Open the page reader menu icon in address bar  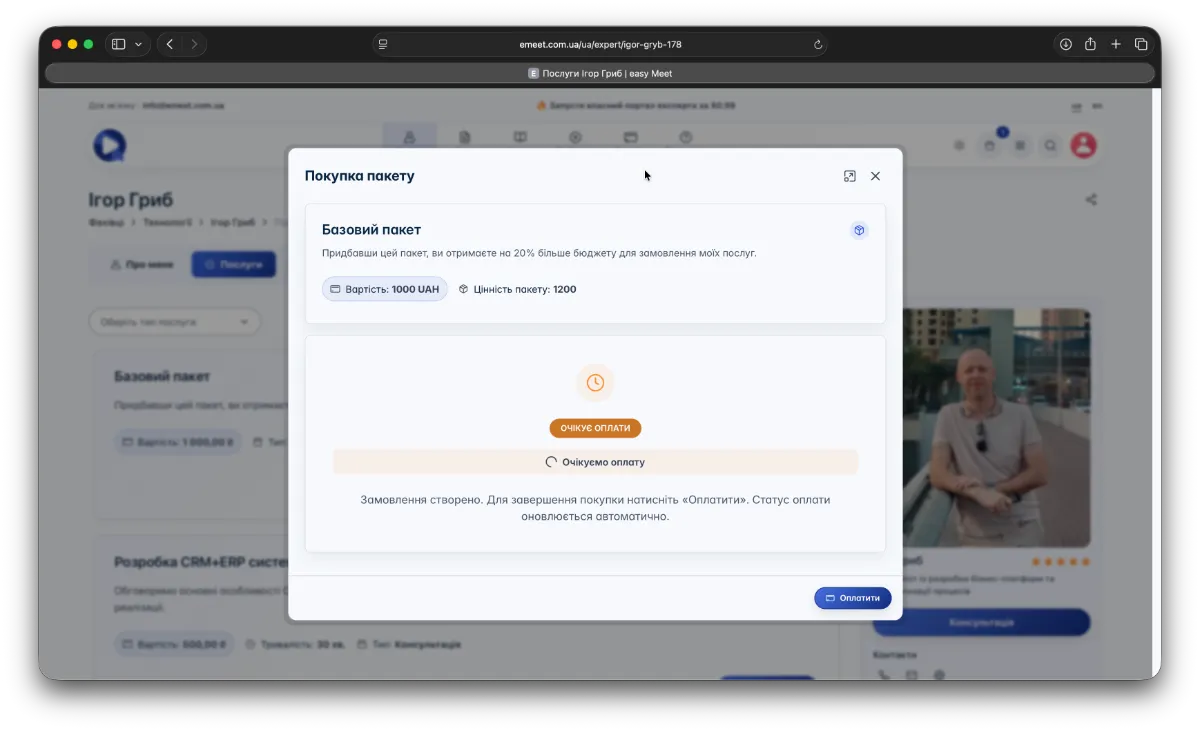tap(383, 45)
